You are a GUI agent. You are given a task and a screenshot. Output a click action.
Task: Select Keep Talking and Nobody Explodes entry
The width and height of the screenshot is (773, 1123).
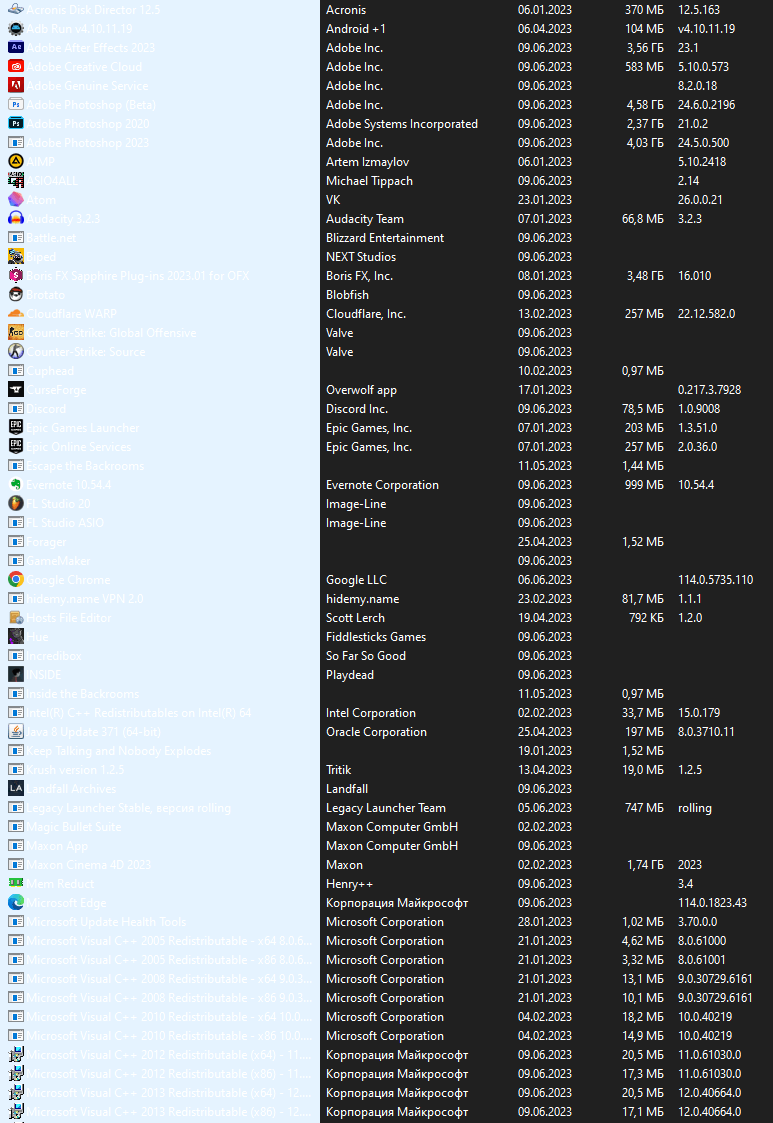(x=119, y=751)
